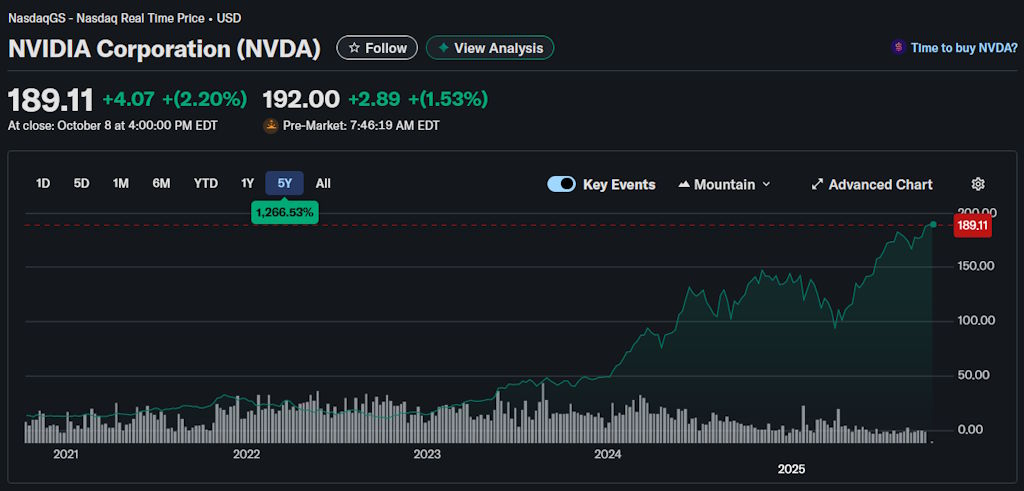The width and height of the screenshot is (1024, 491).
Task: Click the purple dollar icon
Action: click(x=899, y=47)
